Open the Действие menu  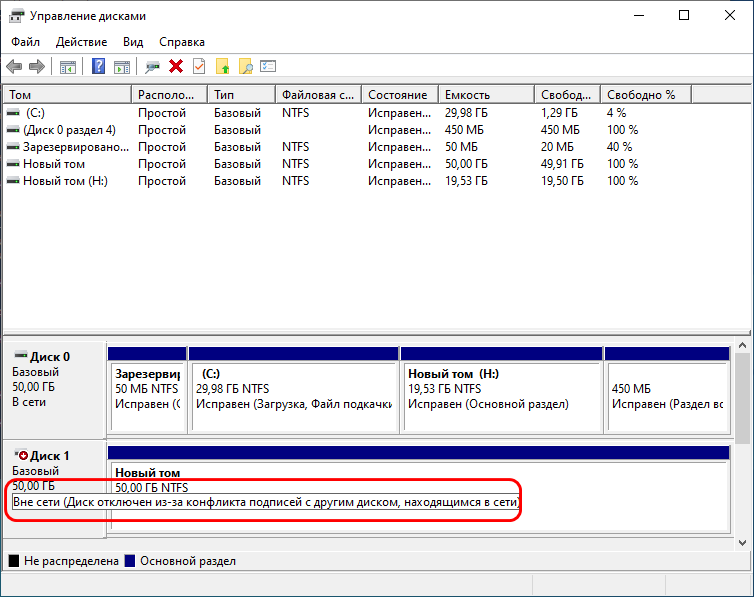81,42
